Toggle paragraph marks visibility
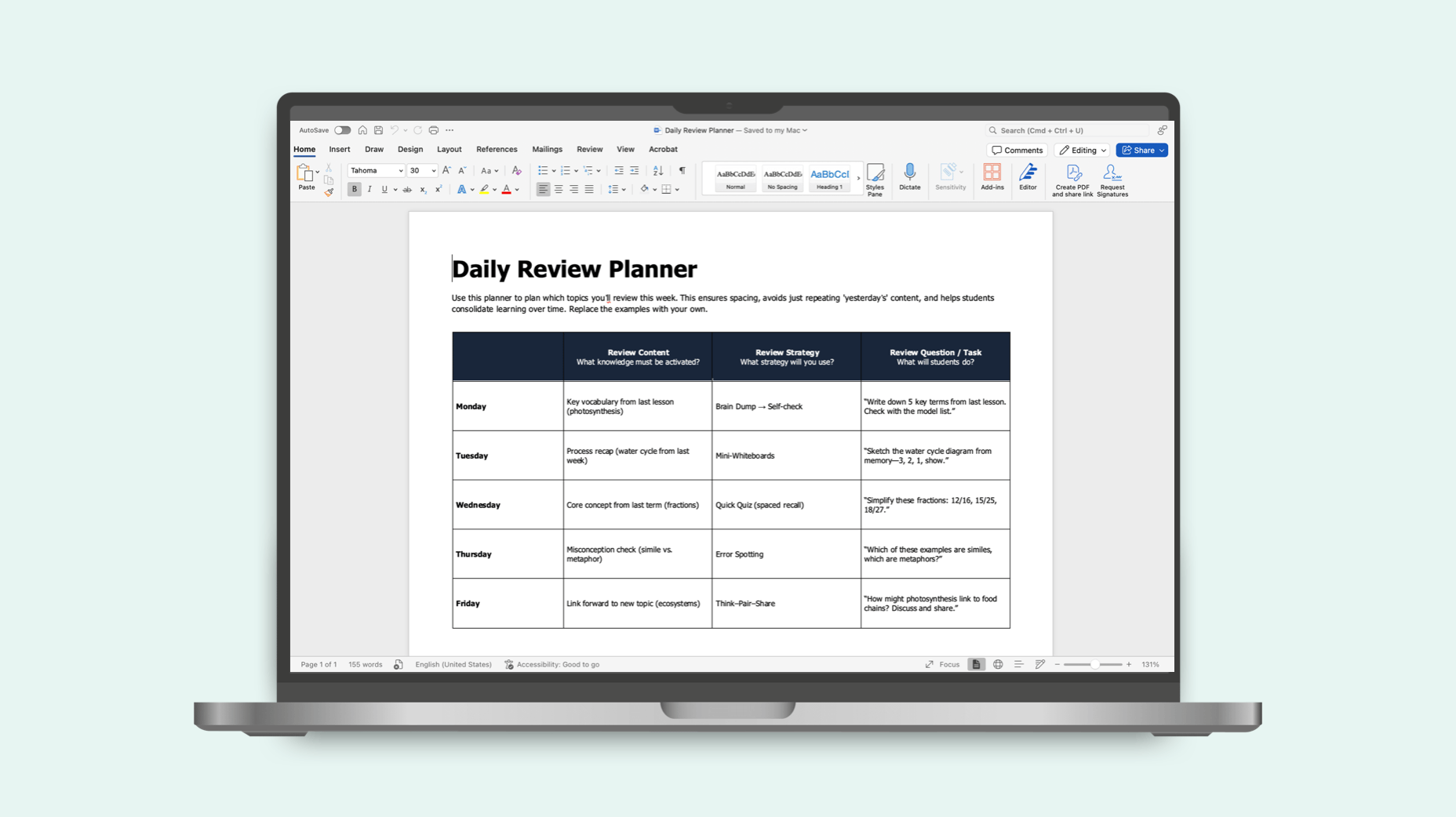This screenshot has width=1456, height=817. click(682, 170)
